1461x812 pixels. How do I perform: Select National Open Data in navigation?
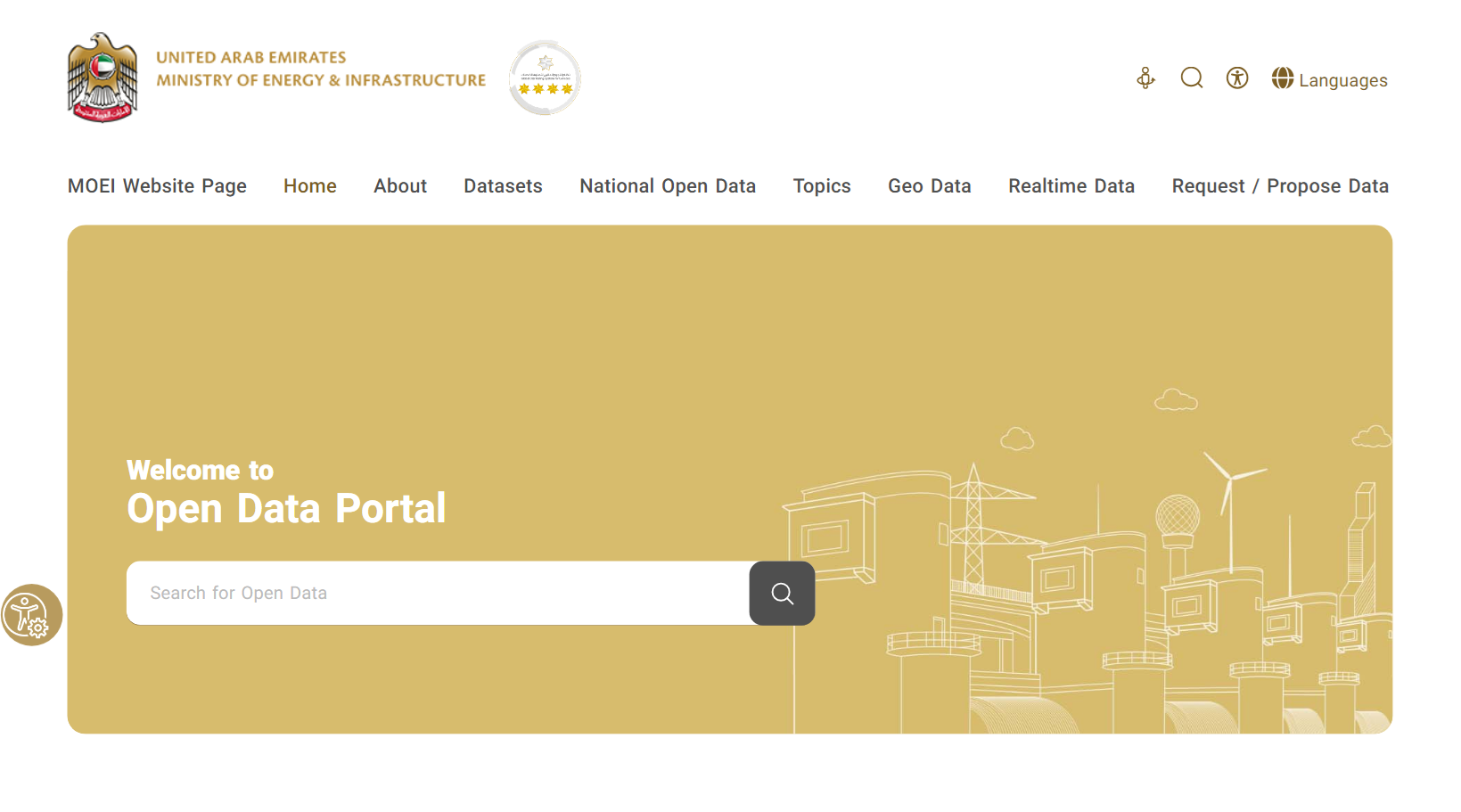click(667, 186)
